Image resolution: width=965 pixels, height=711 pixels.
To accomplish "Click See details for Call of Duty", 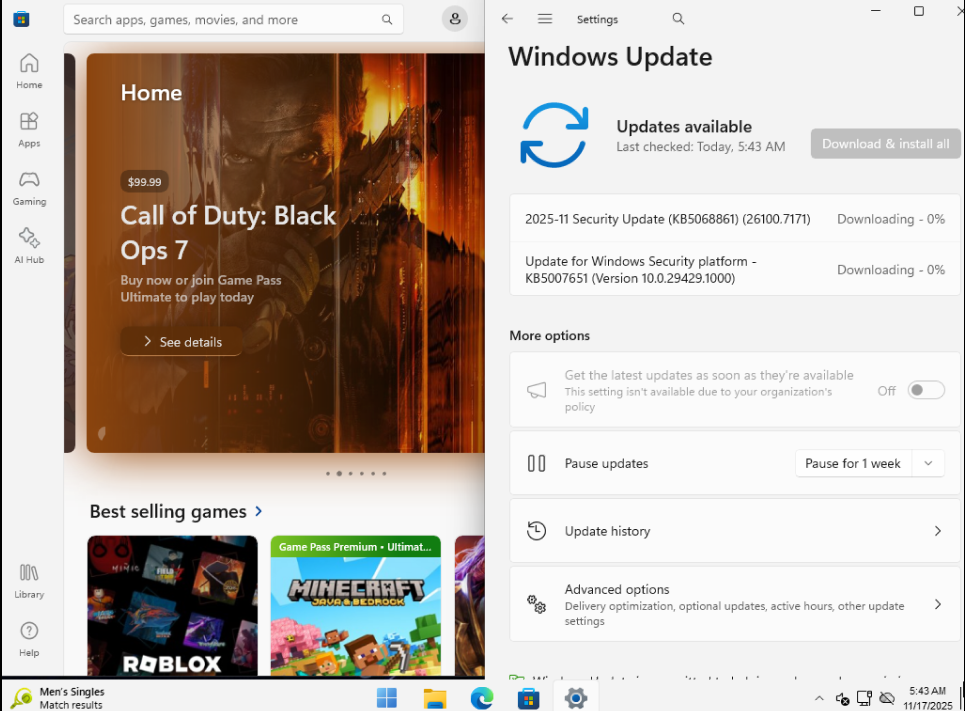I will pos(182,342).
